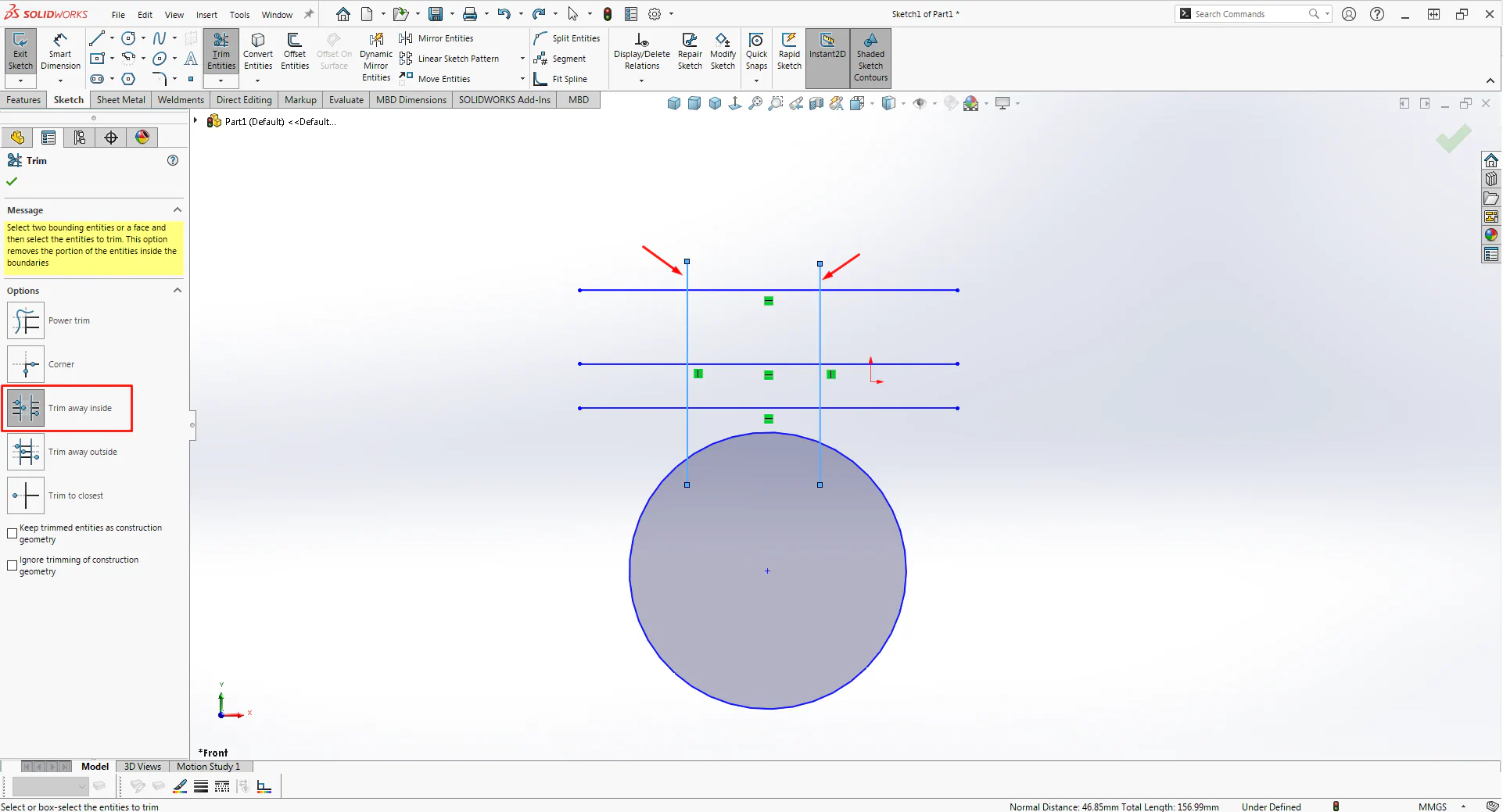Open Display/Delete Relations dropdown arrow
The width and height of the screenshot is (1503, 812).
click(641, 80)
